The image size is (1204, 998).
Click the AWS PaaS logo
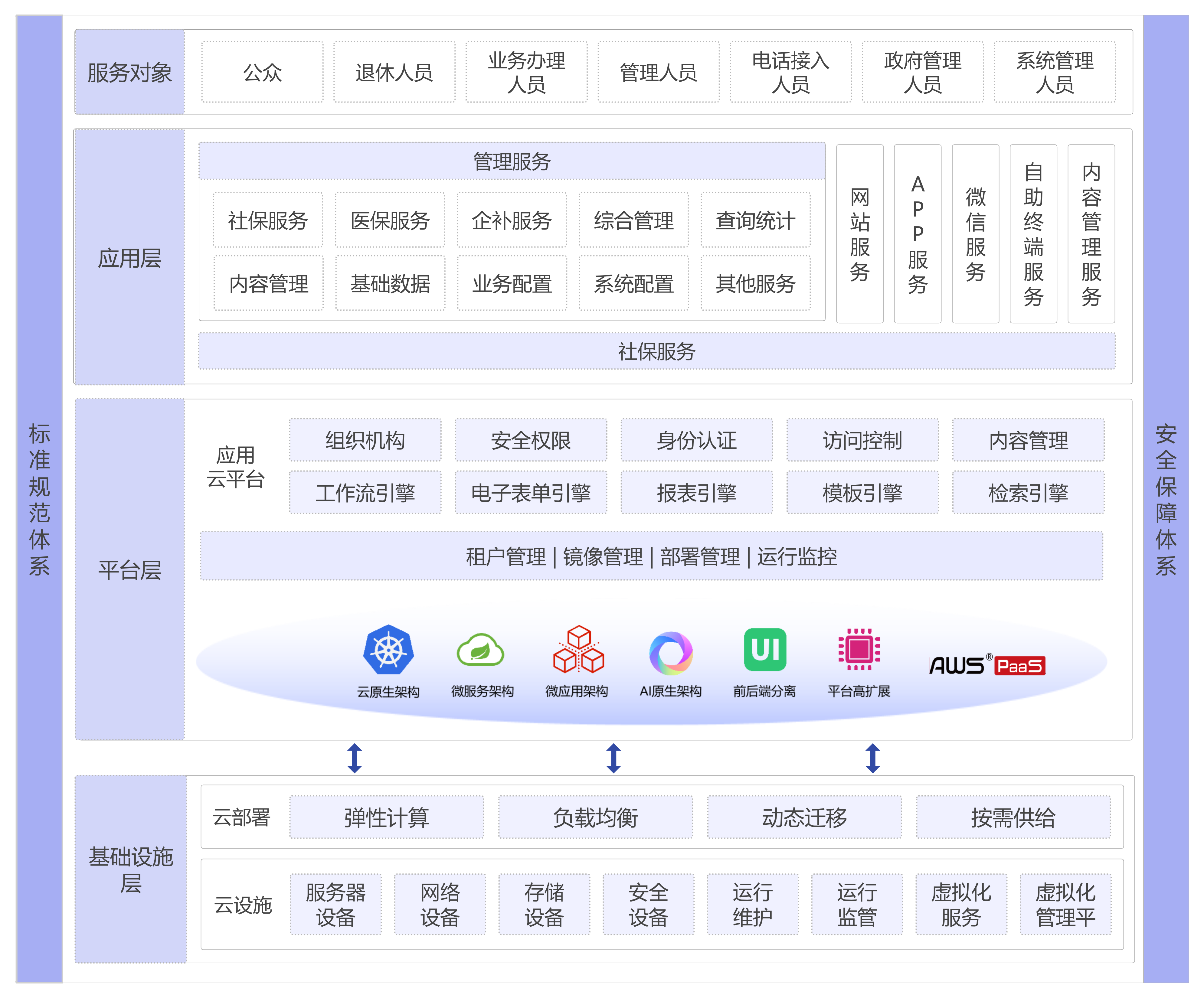coord(987,665)
